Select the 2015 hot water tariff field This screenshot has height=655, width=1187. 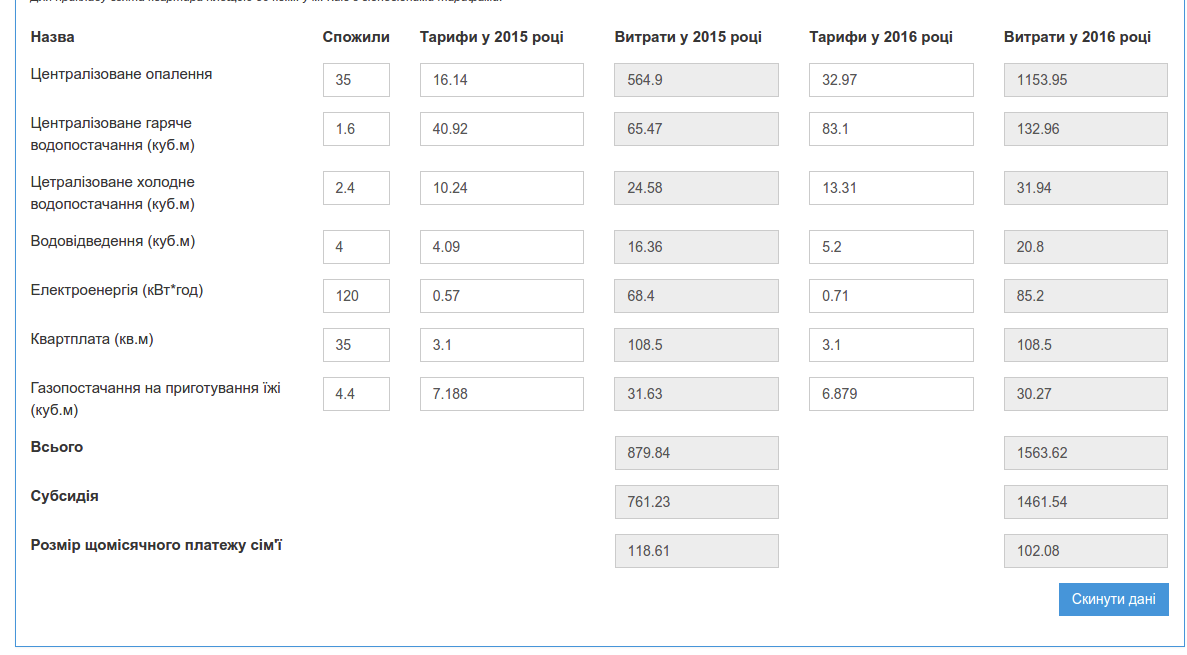pos(501,129)
